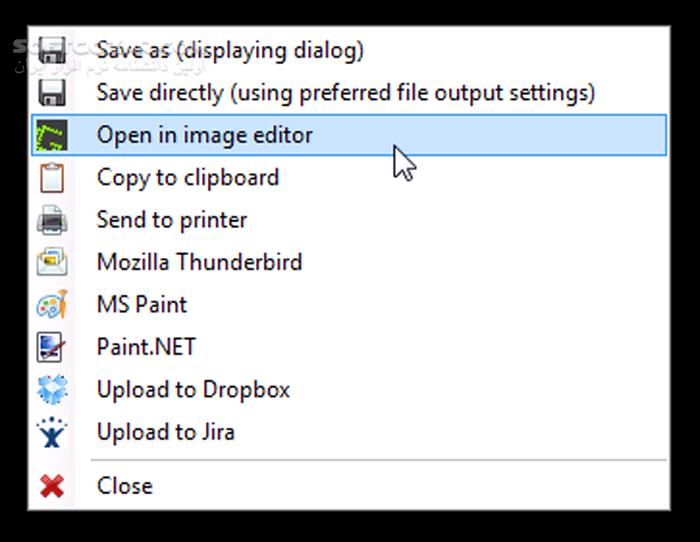Click the Mozilla Thunderbird envelope icon
This screenshot has width=700, height=542.
pyautogui.click(x=52, y=263)
